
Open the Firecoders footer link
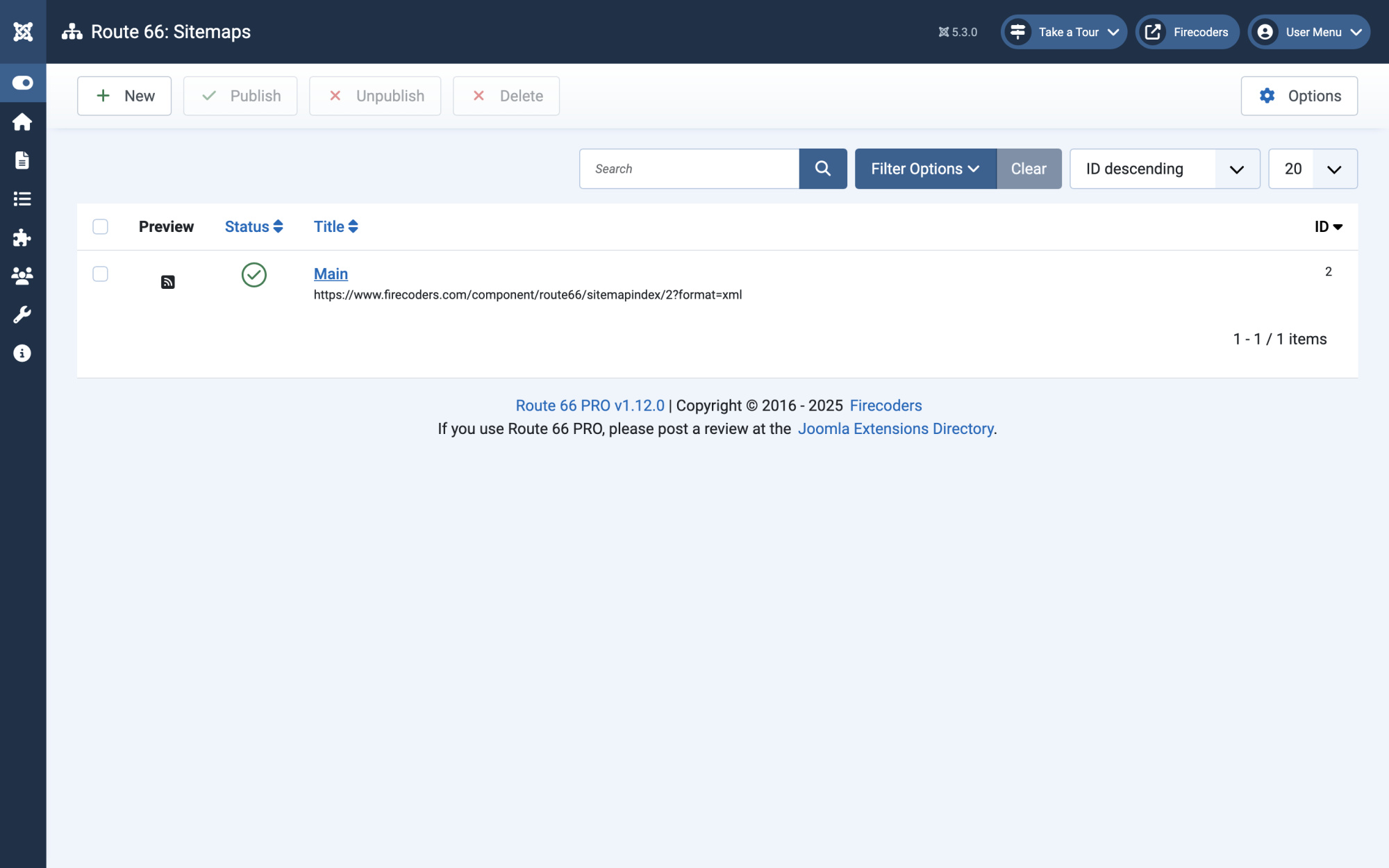(x=886, y=406)
